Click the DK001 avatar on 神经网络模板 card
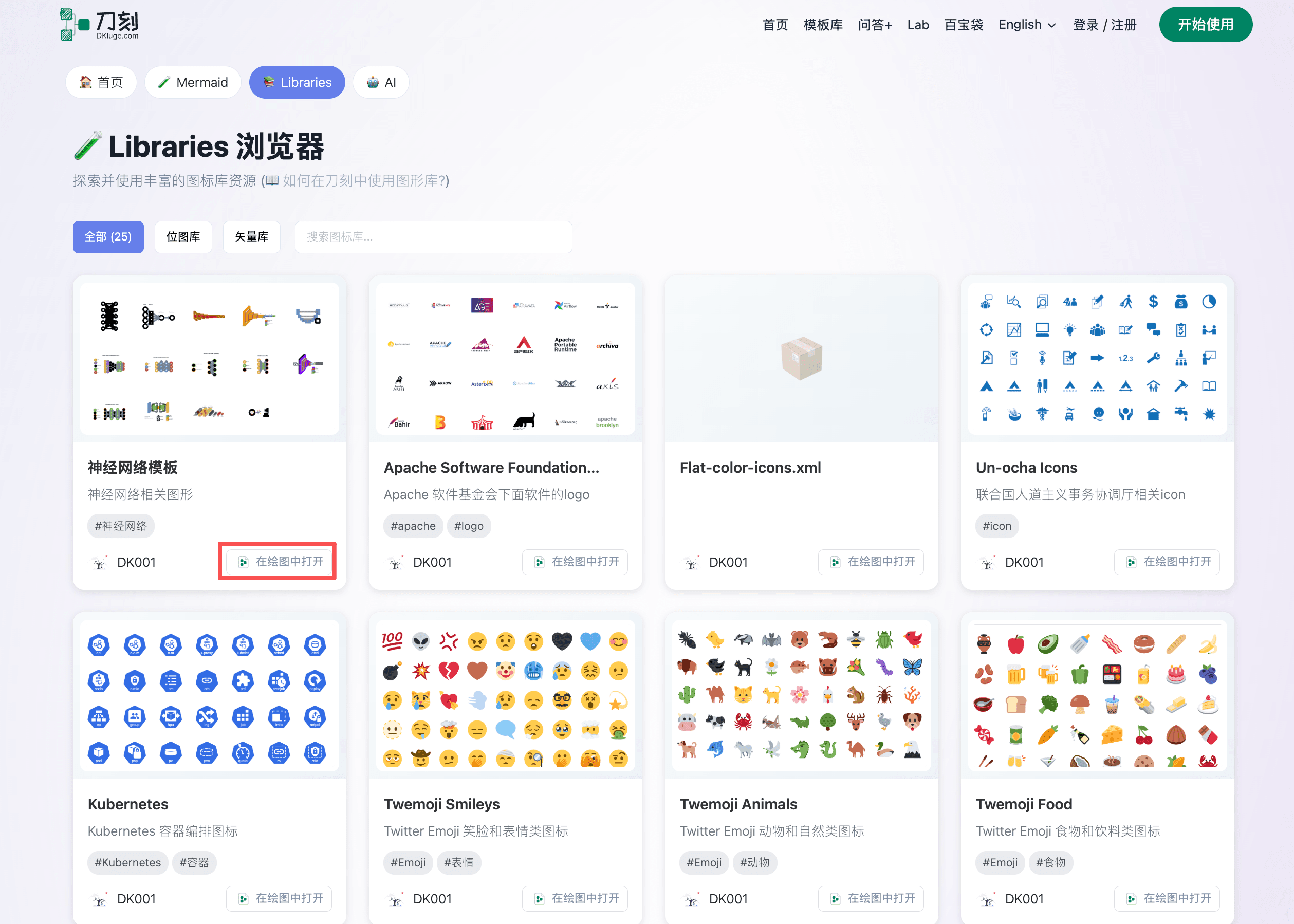Viewport: 1294px width, 924px height. pyautogui.click(x=100, y=562)
